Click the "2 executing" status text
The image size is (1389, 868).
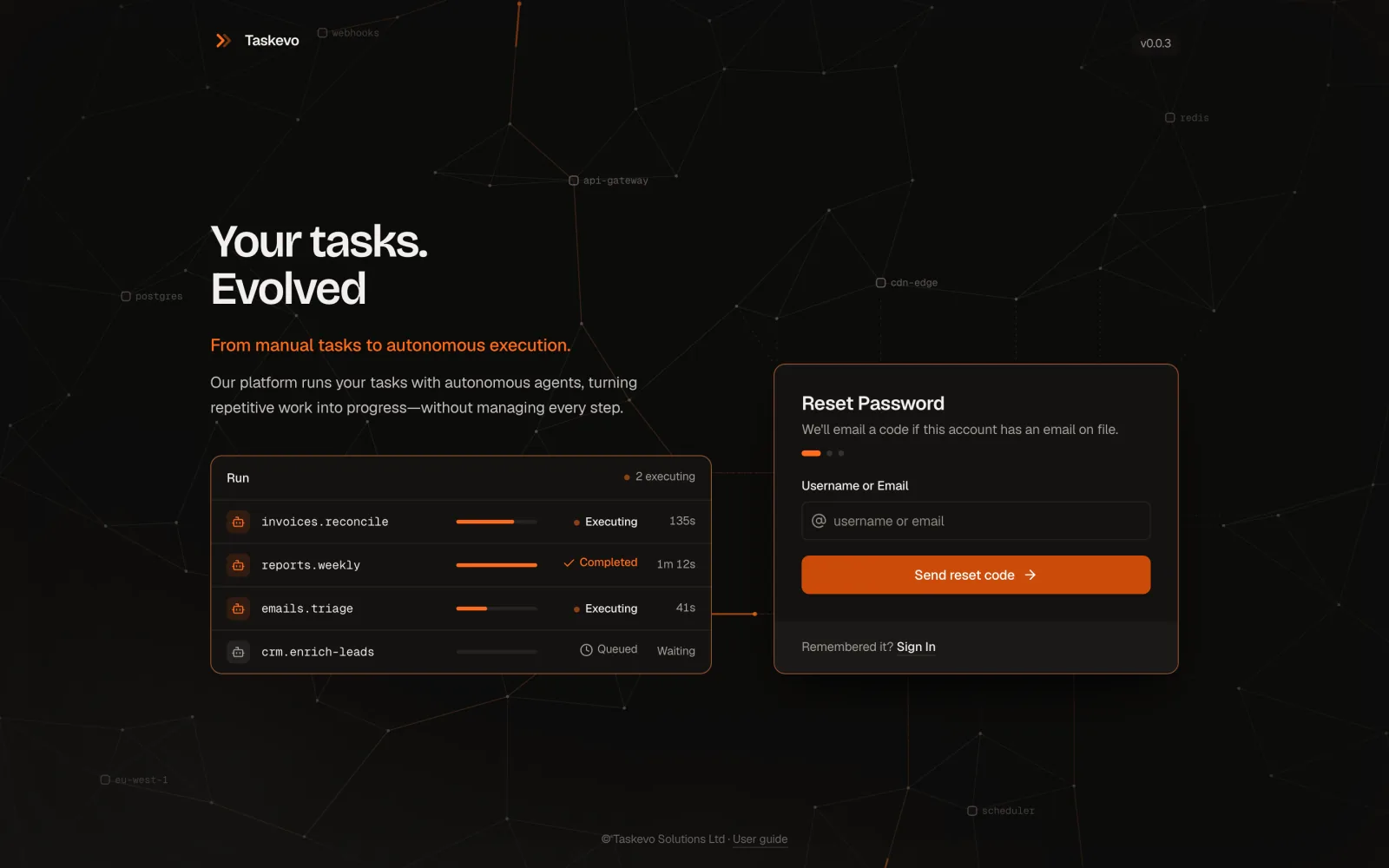(x=665, y=477)
